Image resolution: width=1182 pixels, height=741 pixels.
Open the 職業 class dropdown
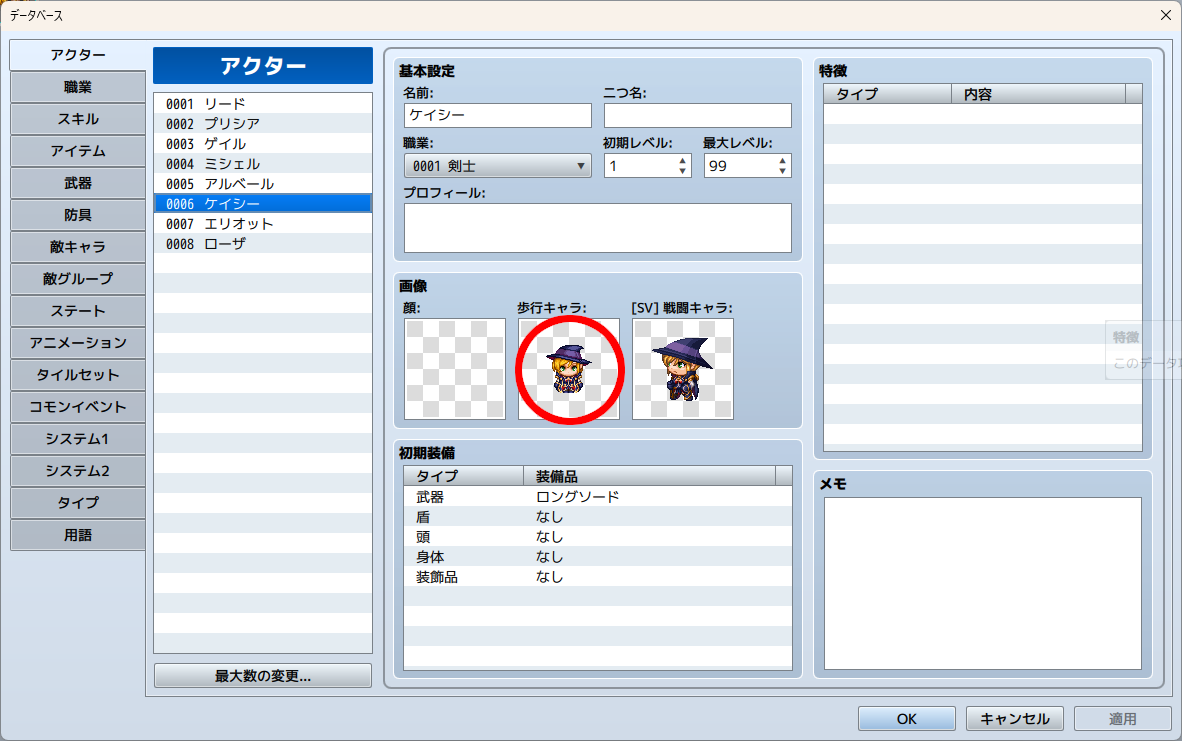[497, 166]
